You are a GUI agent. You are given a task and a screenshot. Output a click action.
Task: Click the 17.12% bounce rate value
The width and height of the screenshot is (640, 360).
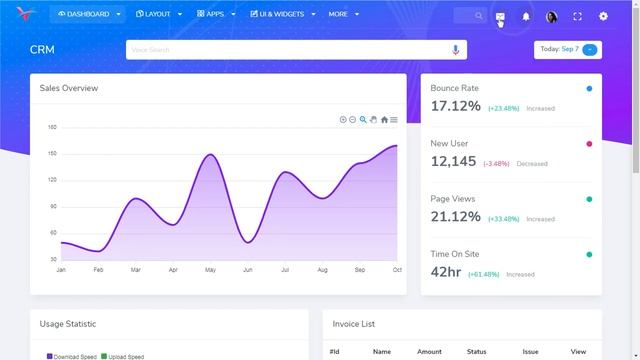pos(456,106)
